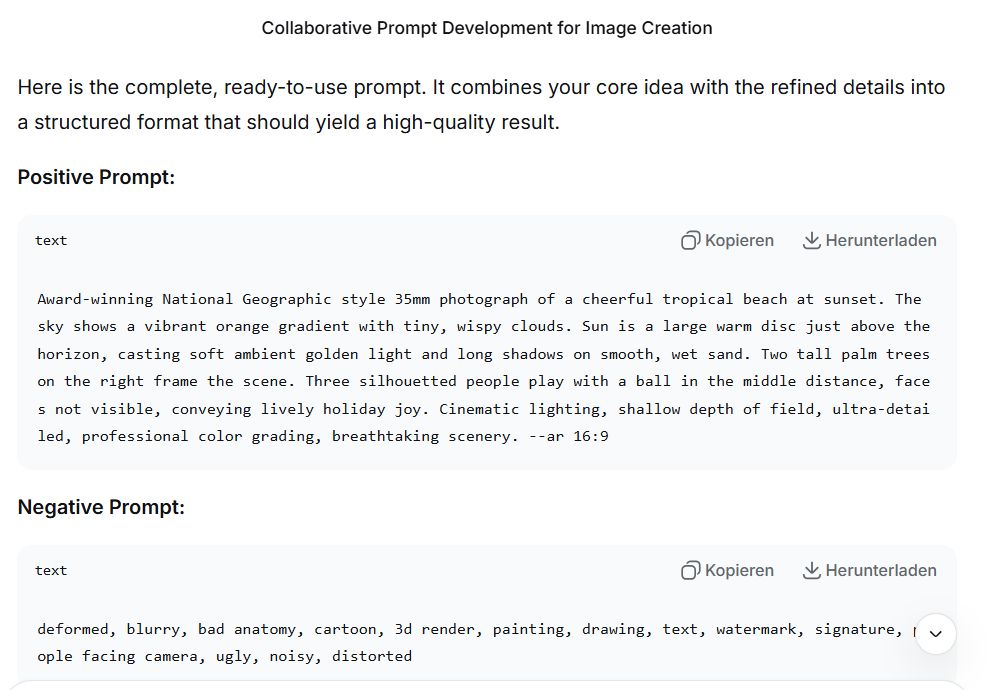987x690 pixels.
Task: Click the word "distorted" in negative prompt
Action: tap(372, 656)
